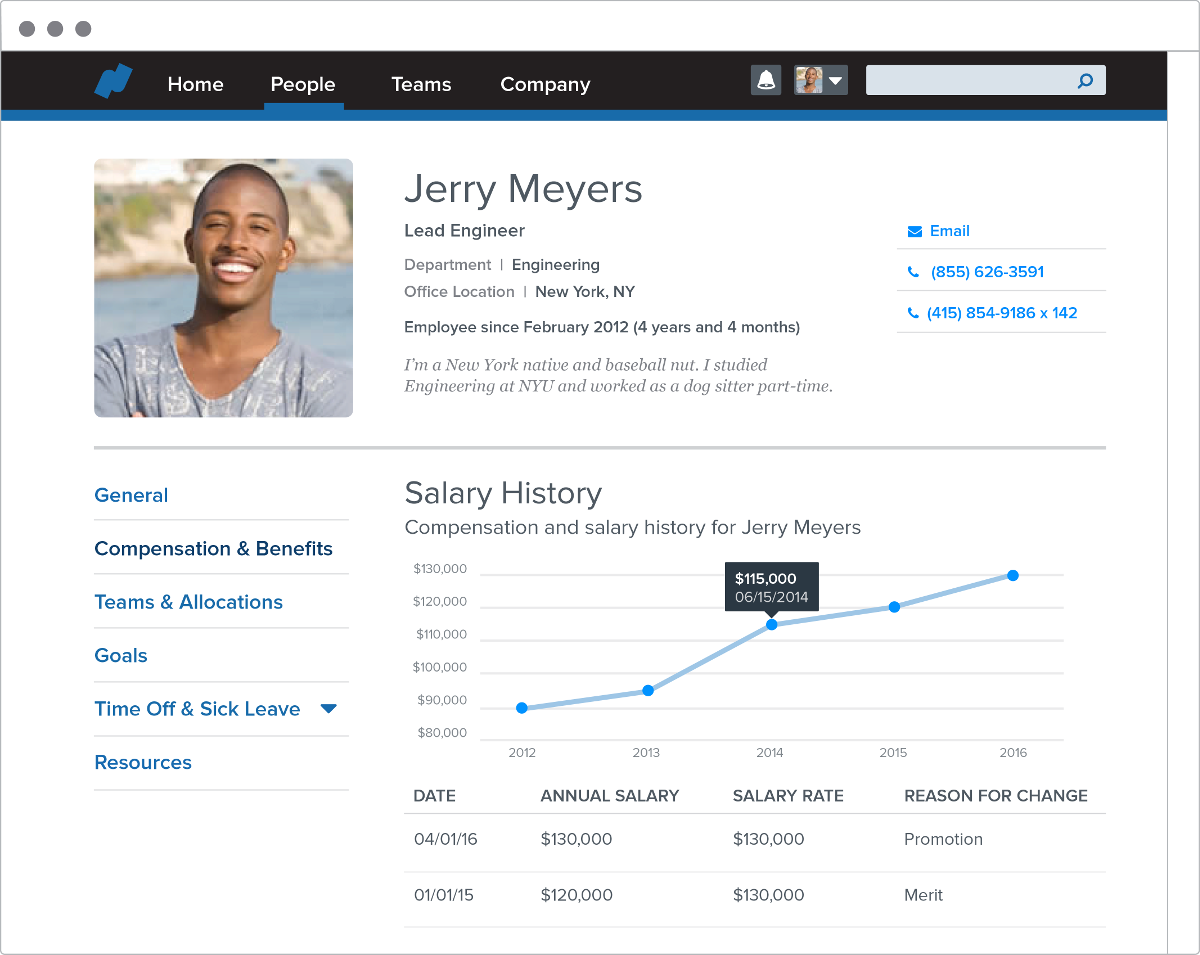Viewport: 1200px width, 955px height.
Task: Click the (415) 854-9186 x 142 link
Action: coord(1002,313)
